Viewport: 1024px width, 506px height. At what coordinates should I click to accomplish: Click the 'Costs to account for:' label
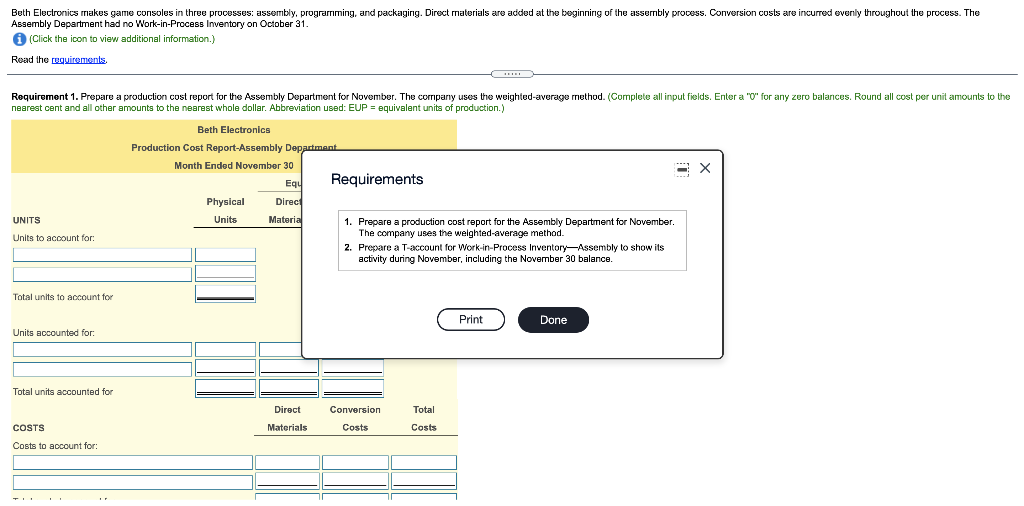(56, 446)
